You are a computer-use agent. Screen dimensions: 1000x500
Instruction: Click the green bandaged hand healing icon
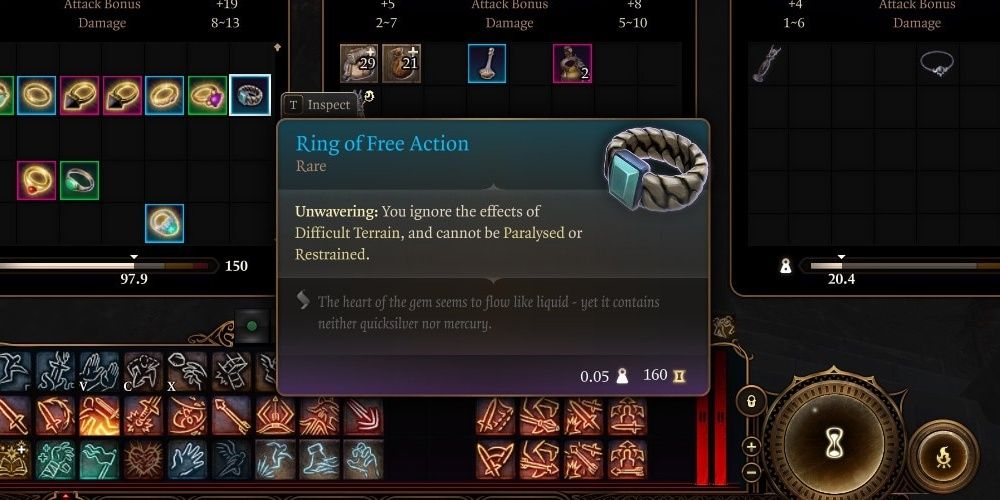(x=55, y=460)
